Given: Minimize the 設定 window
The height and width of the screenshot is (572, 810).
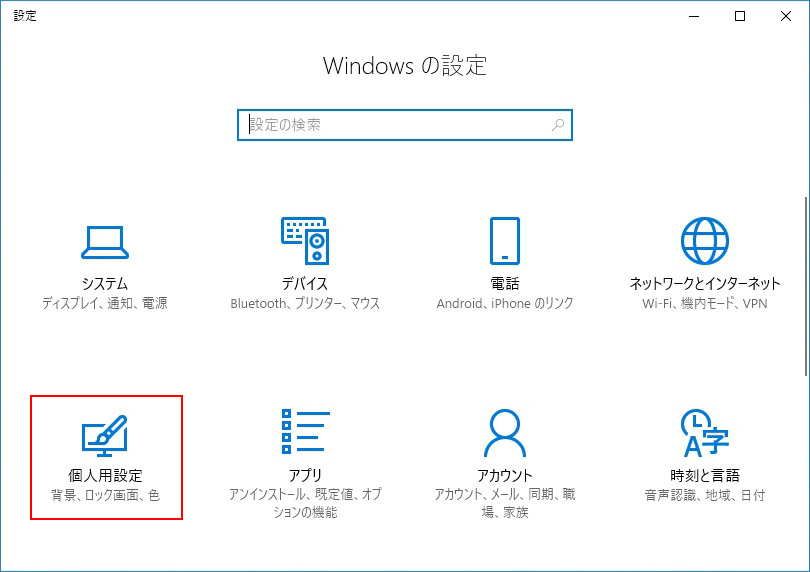Looking at the screenshot, I should [694, 16].
